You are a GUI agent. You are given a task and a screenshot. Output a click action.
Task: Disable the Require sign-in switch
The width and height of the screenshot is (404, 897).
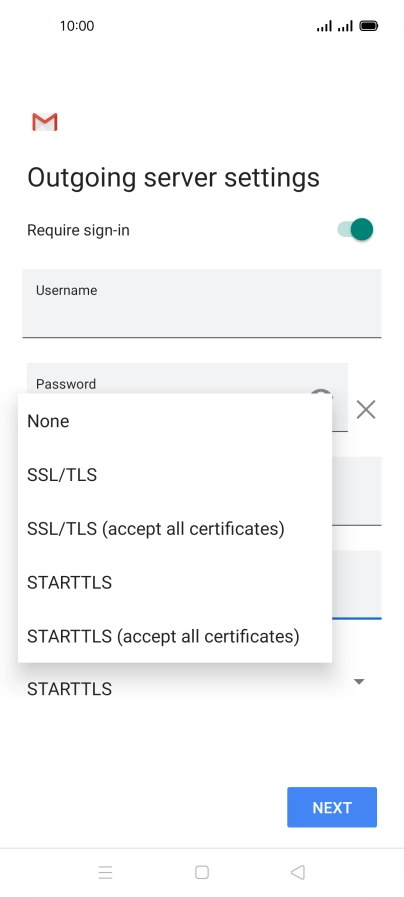coord(355,230)
